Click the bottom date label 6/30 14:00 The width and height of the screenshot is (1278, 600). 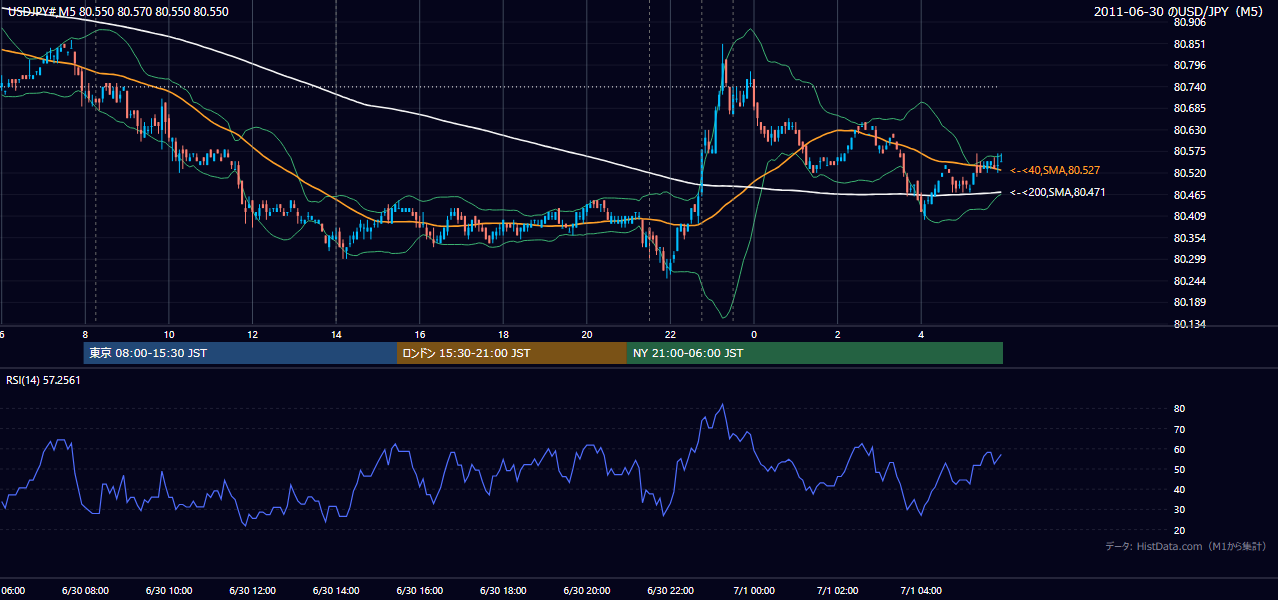pos(336,591)
